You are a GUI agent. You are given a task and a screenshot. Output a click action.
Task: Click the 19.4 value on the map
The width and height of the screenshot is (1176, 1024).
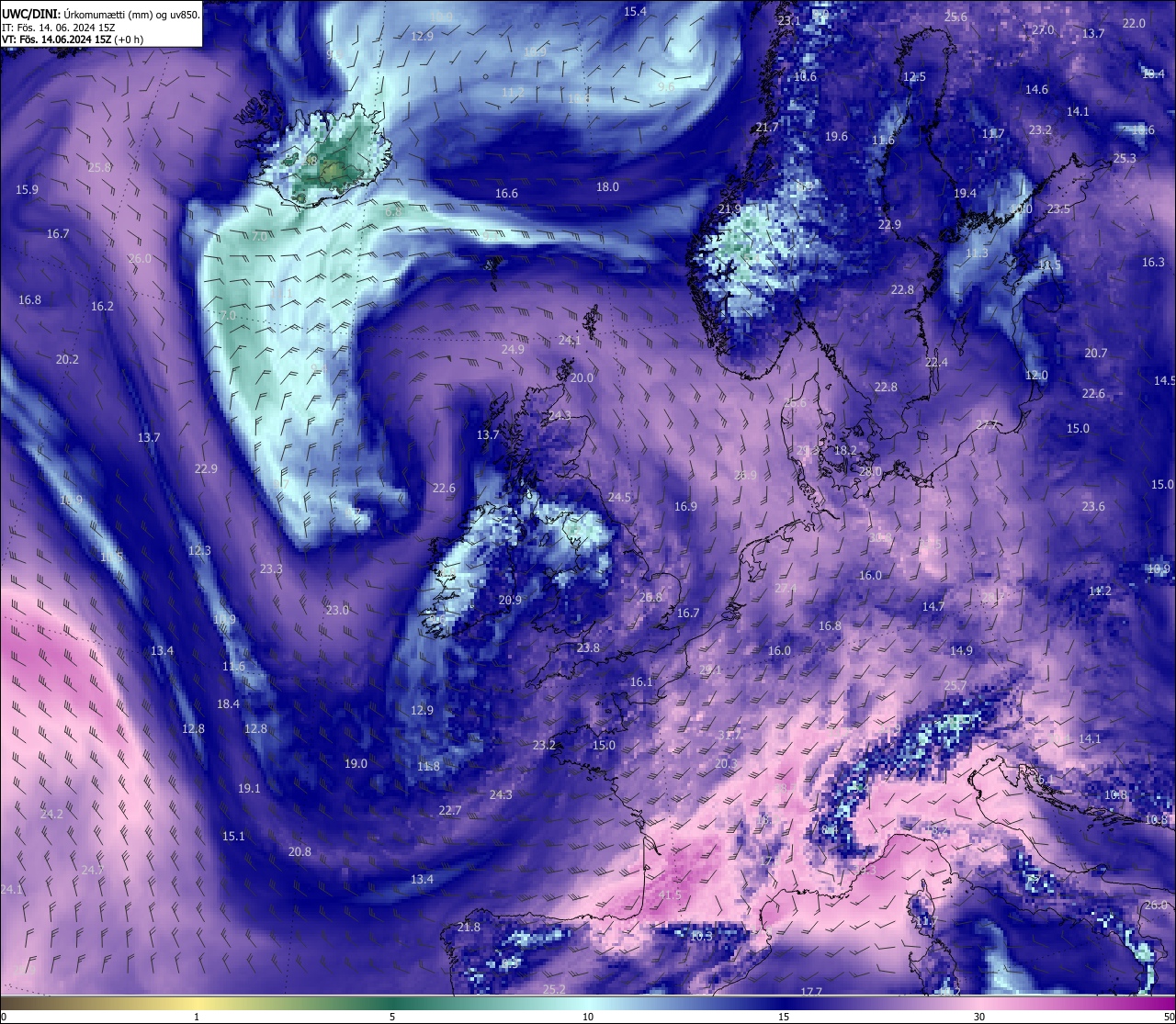click(x=965, y=193)
